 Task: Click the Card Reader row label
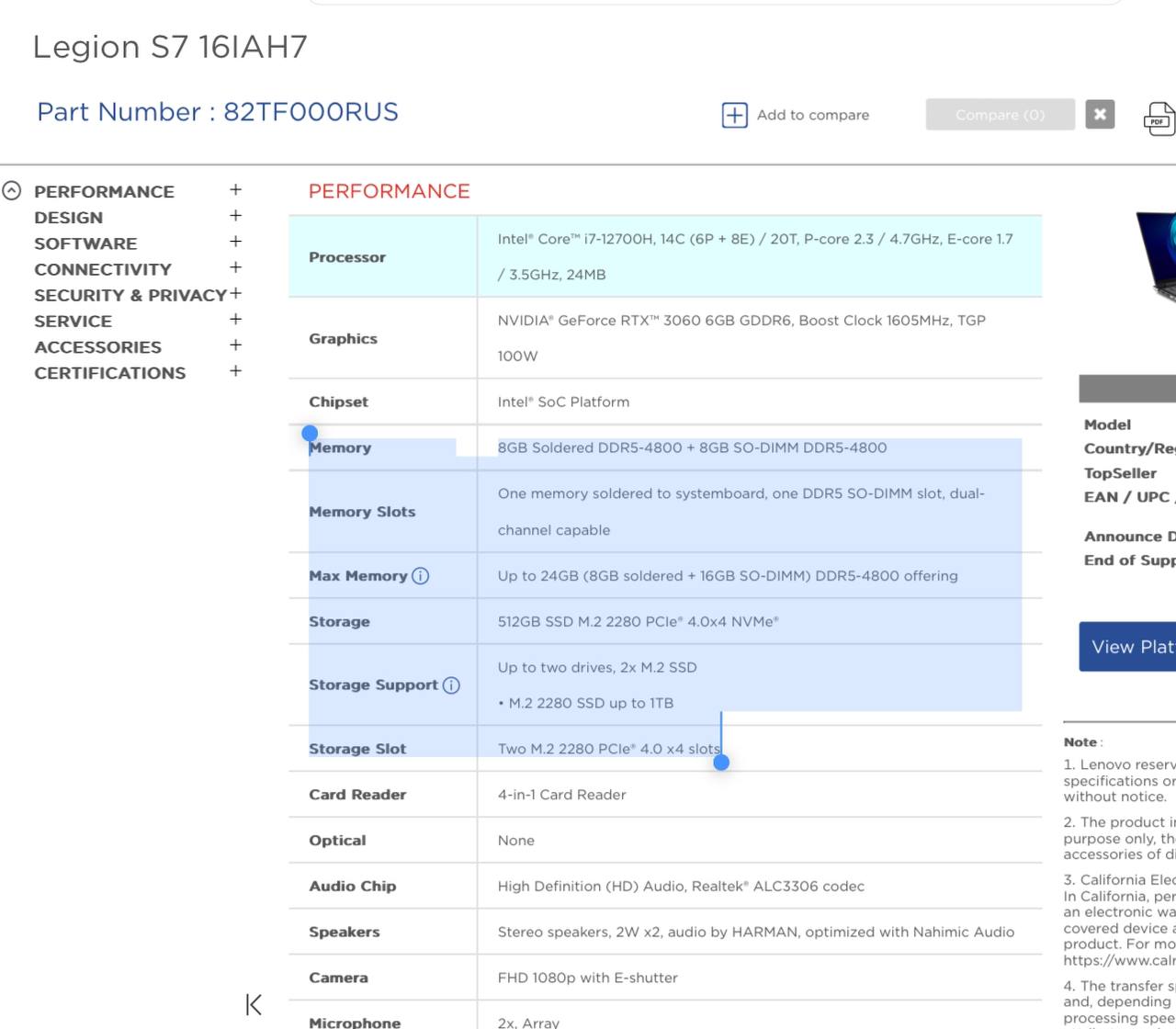(357, 796)
